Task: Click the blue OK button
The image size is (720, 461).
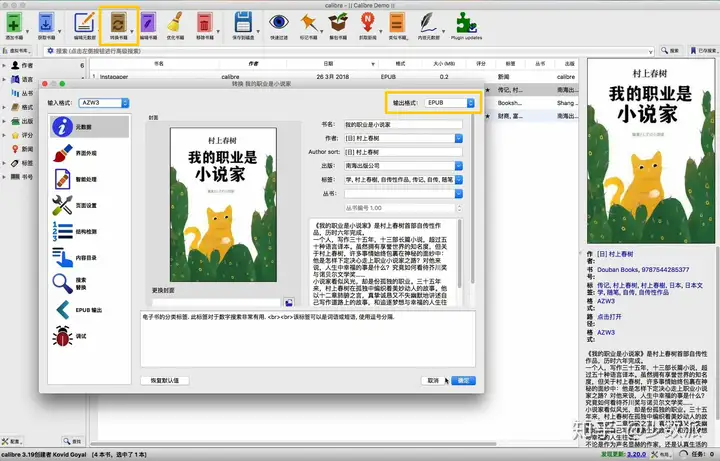Action: pos(463,381)
